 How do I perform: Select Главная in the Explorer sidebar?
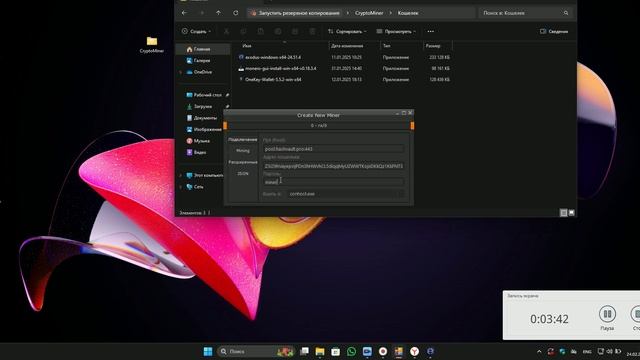[x=203, y=49]
